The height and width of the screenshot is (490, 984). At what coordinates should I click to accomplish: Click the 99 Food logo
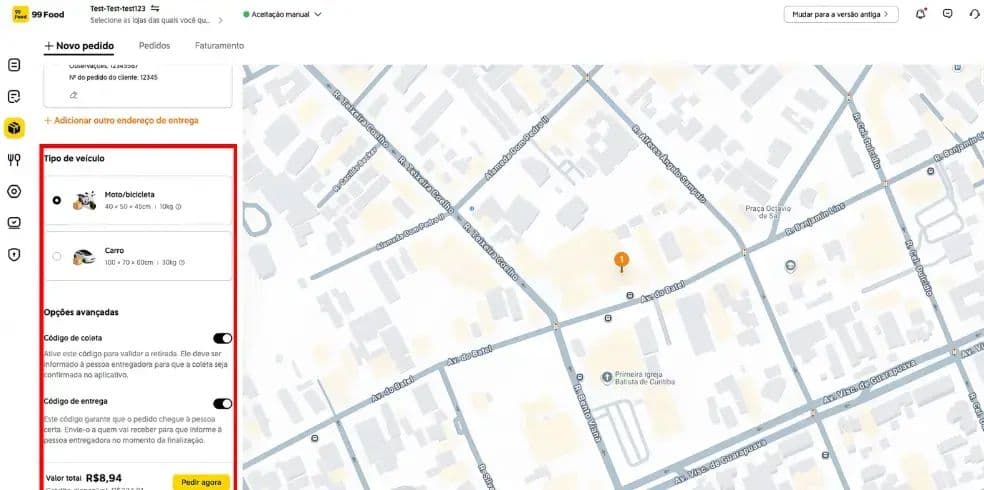point(38,14)
